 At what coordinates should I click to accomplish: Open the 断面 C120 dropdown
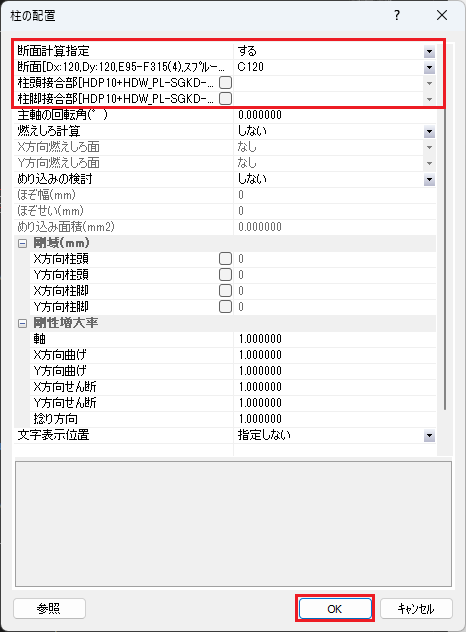coord(429,67)
